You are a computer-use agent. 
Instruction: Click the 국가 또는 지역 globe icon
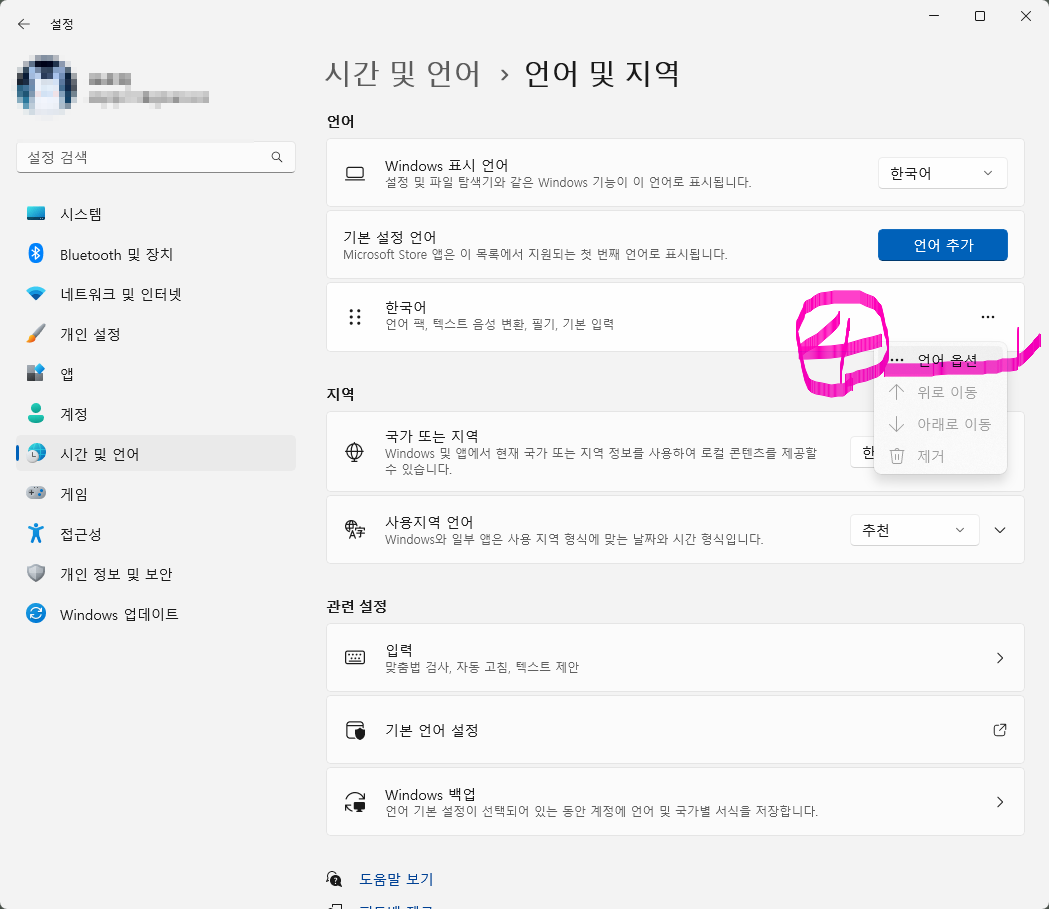click(x=355, y=452)
